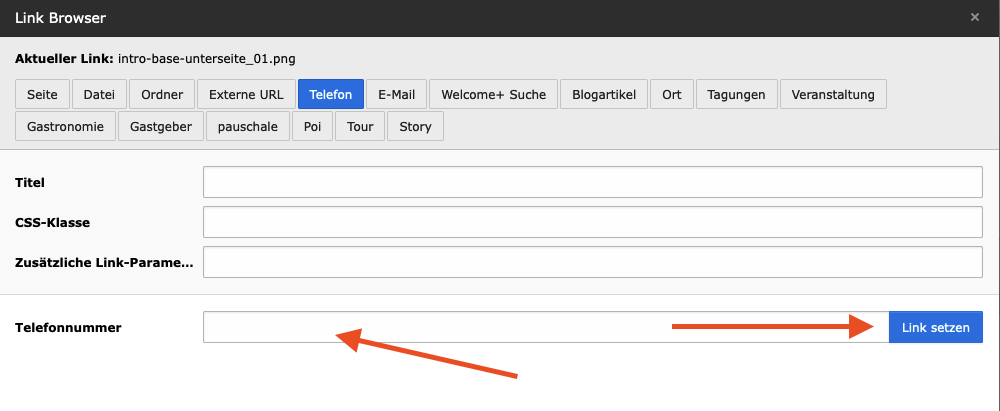Select the Gastronomie tab
The height and width of the screenshot is (411, 1000).
pos(66,126)
